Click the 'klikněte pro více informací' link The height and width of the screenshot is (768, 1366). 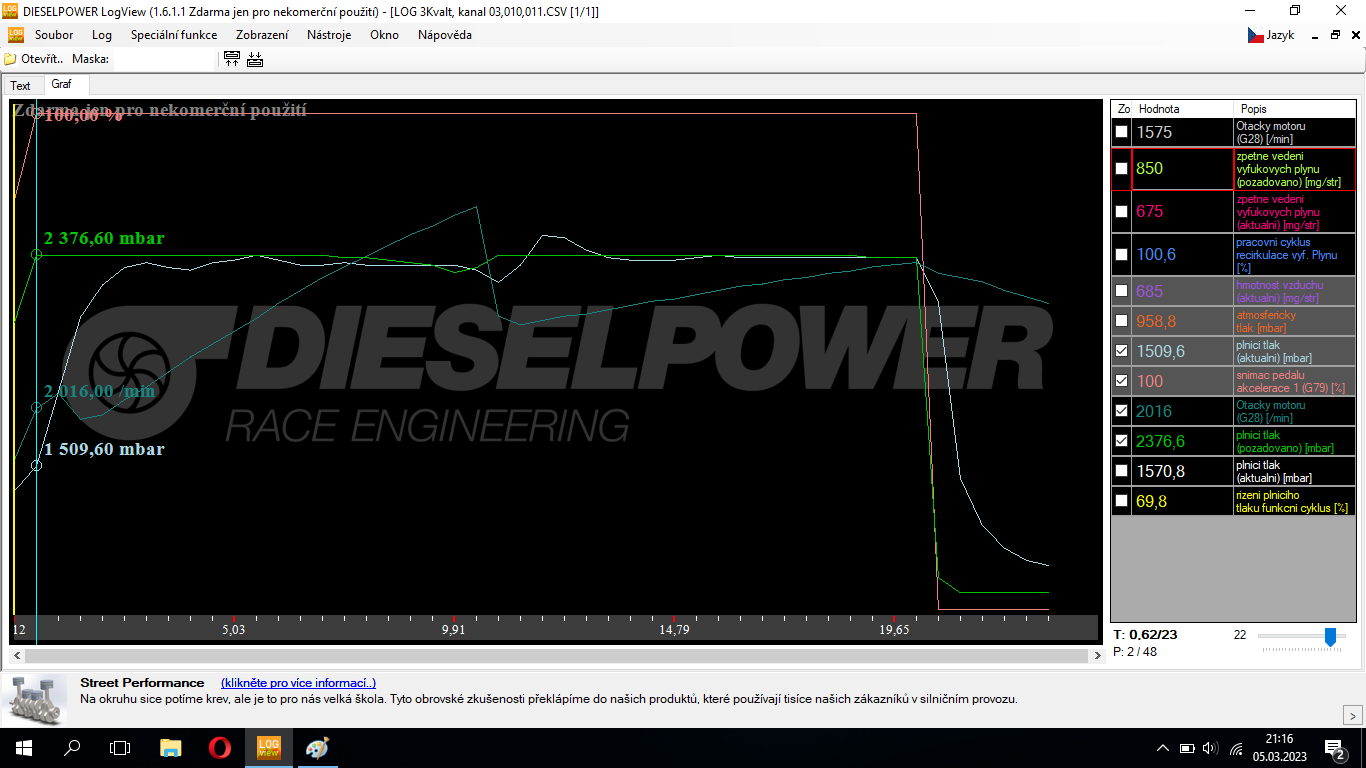pyautogui.click(x=298, y=683)
